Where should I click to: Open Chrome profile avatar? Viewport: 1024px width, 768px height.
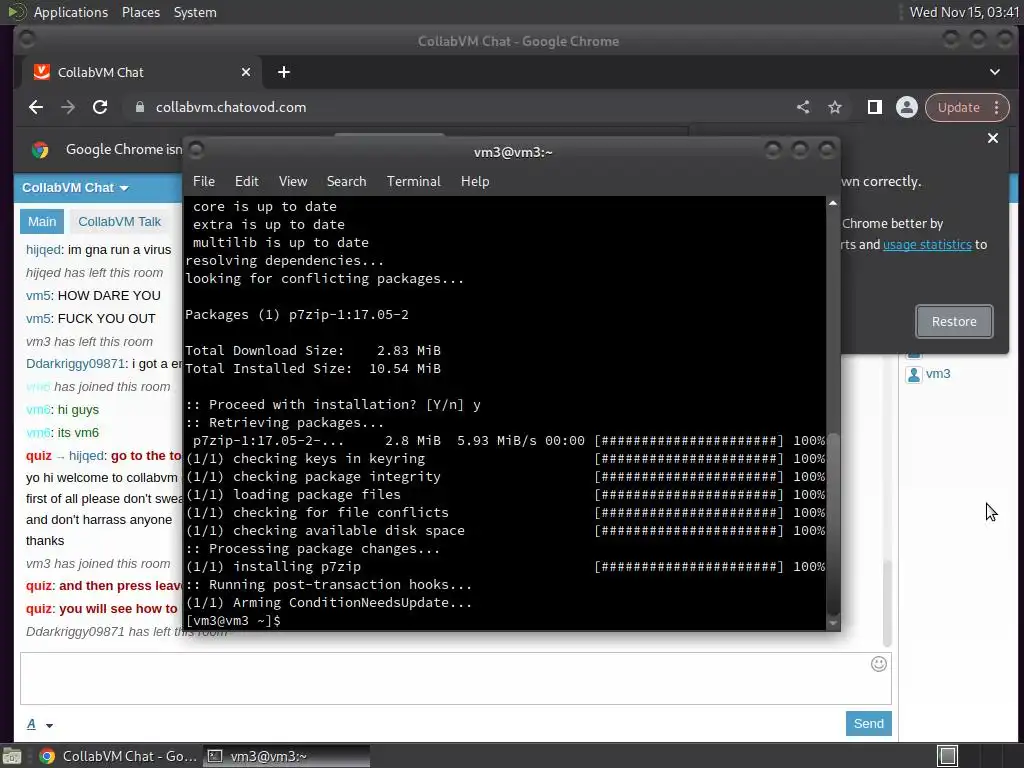[x=906, y=107]
